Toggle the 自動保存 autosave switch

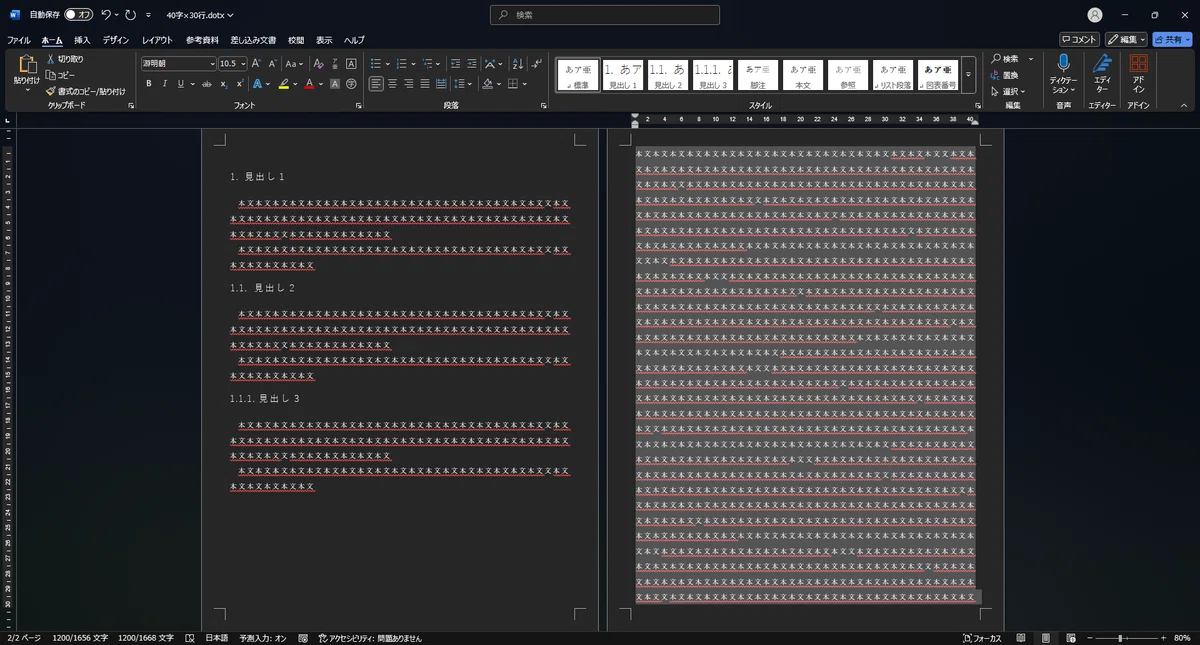coord(78,15)
